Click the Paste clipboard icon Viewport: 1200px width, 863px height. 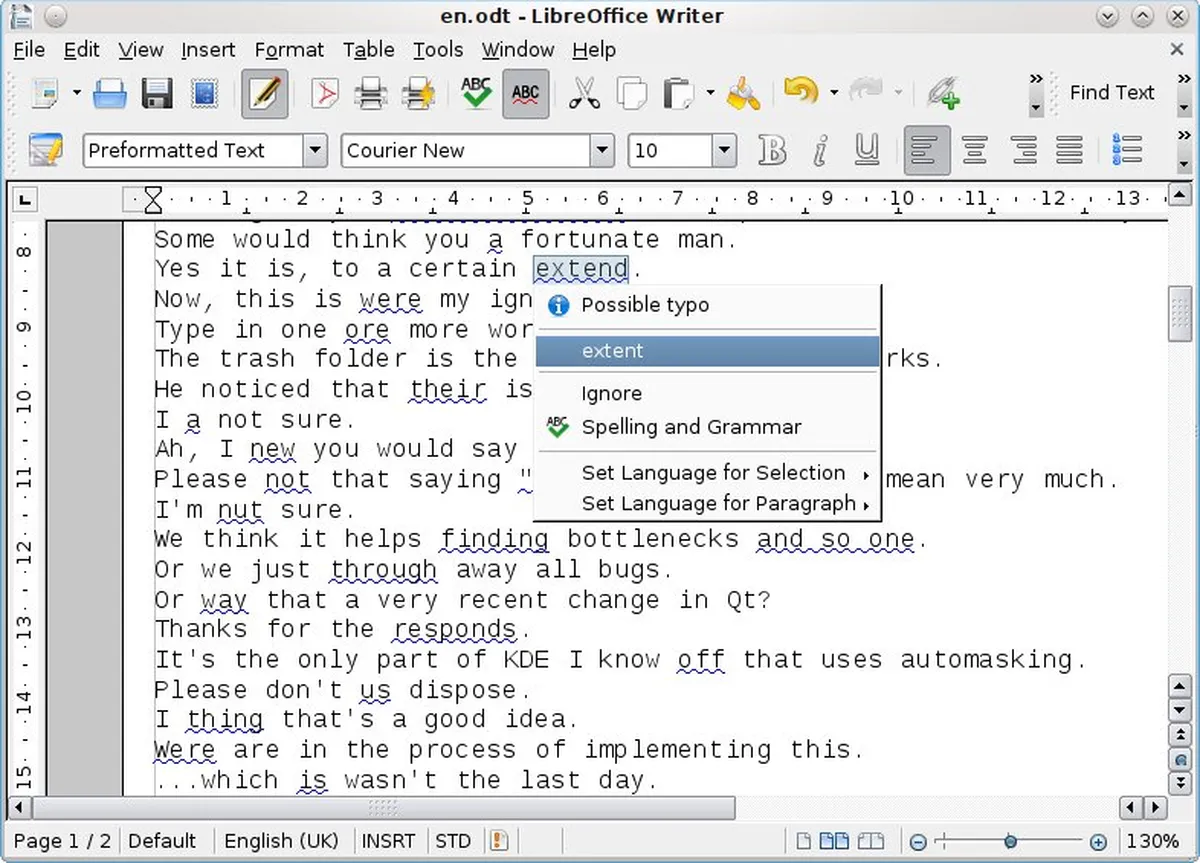[679, 94]
